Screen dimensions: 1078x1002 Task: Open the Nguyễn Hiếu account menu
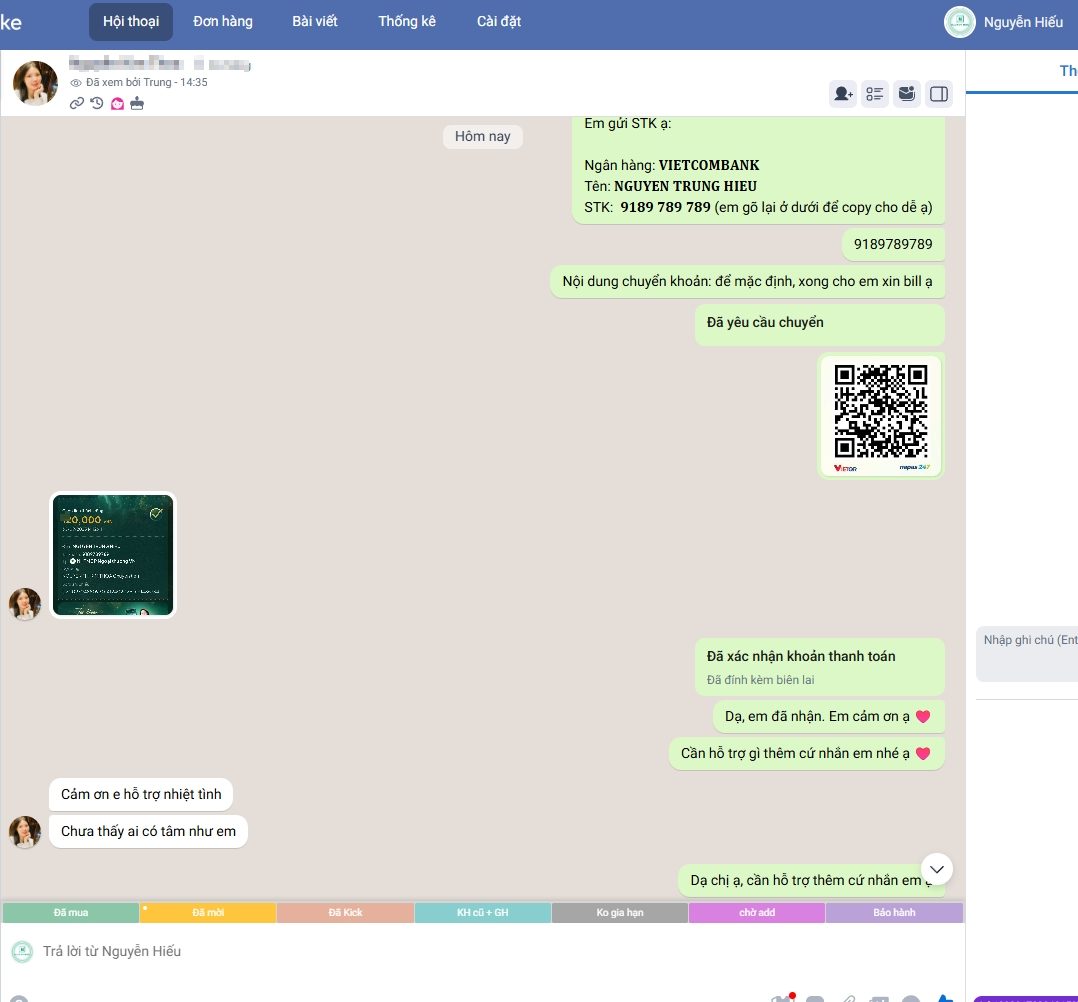tap(1005, 22)
